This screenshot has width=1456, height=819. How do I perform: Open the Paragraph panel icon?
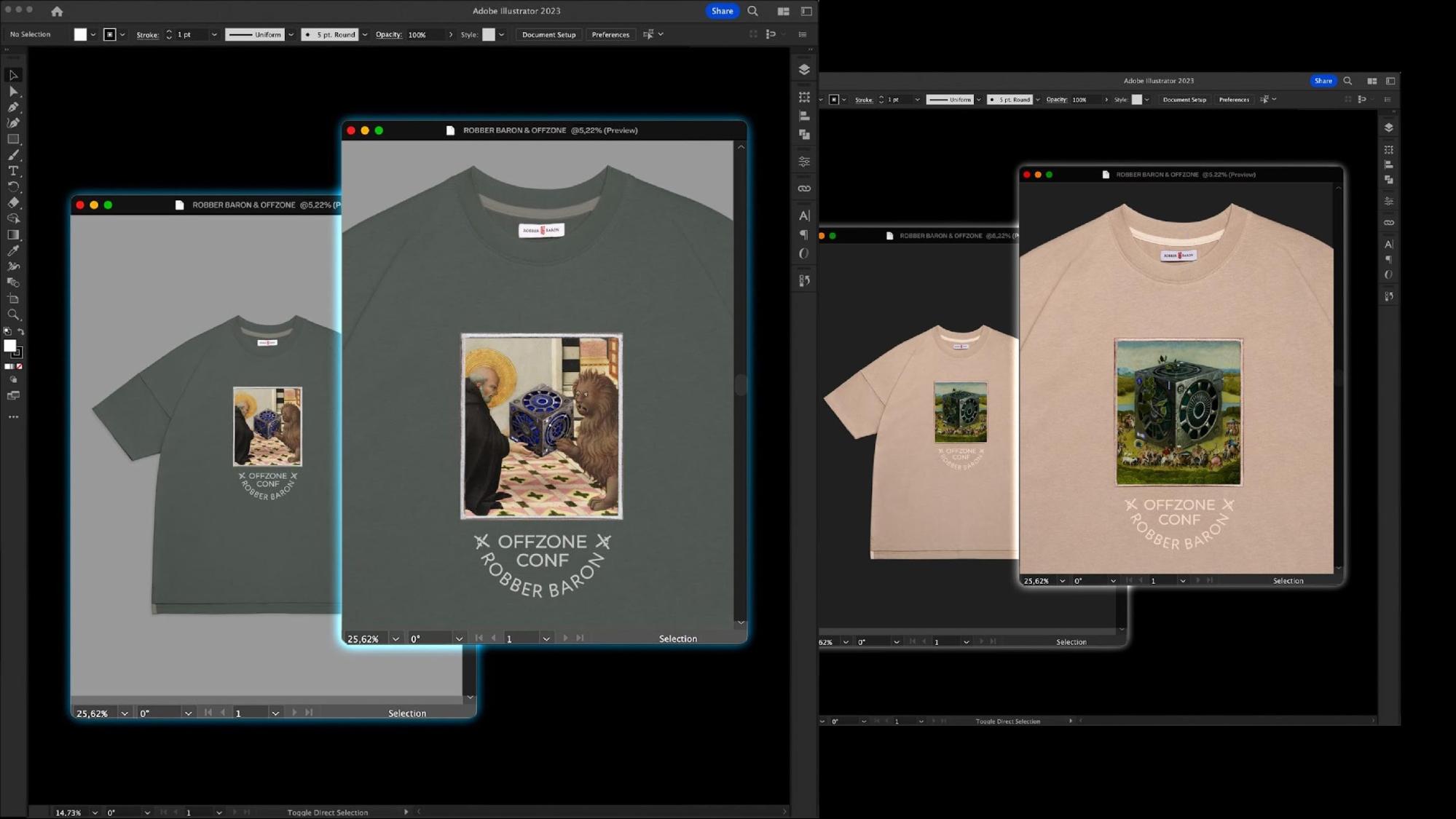click(804, 234)
